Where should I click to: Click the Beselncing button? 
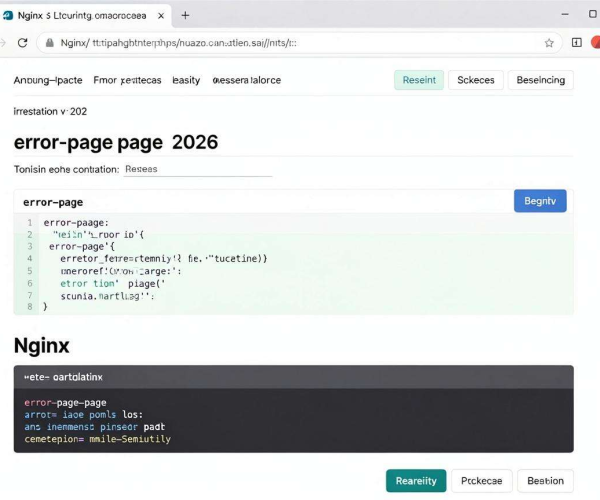541,80
